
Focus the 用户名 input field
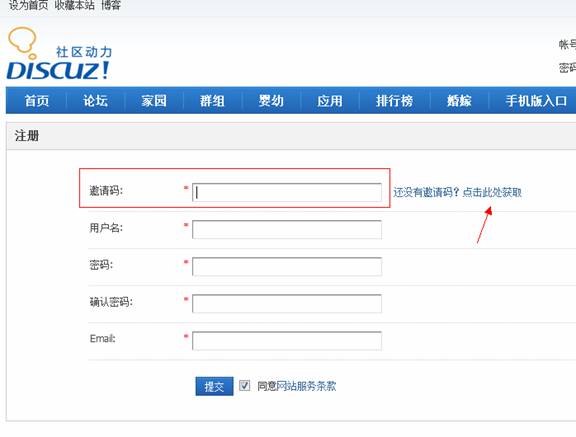tap(287, 230)
